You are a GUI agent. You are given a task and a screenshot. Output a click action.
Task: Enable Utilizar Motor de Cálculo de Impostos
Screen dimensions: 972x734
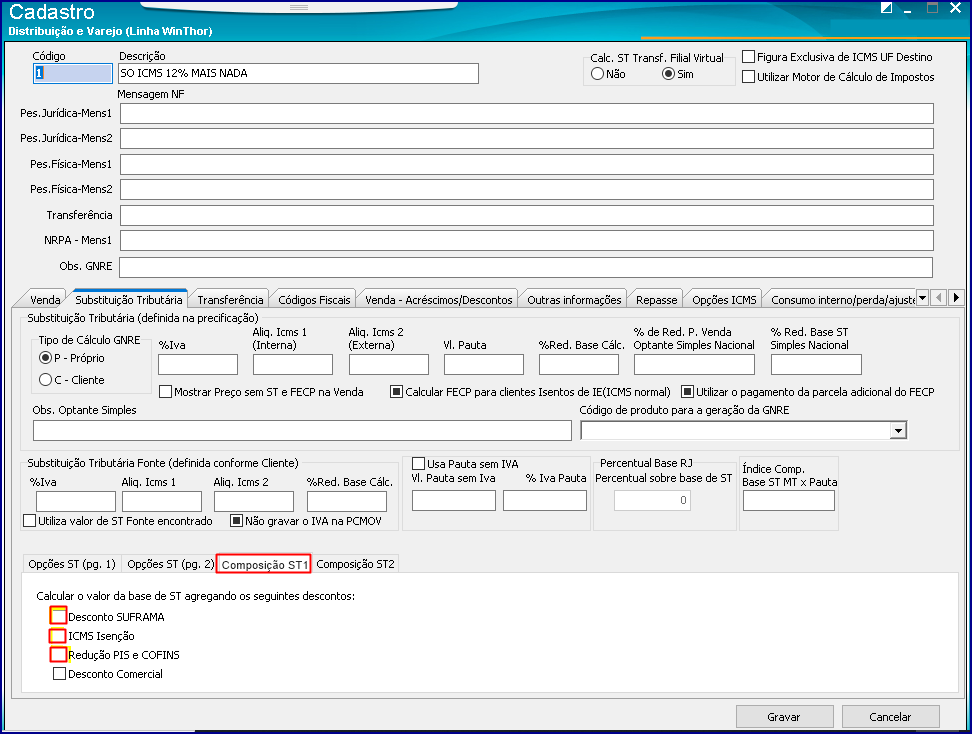coord(749,77)
